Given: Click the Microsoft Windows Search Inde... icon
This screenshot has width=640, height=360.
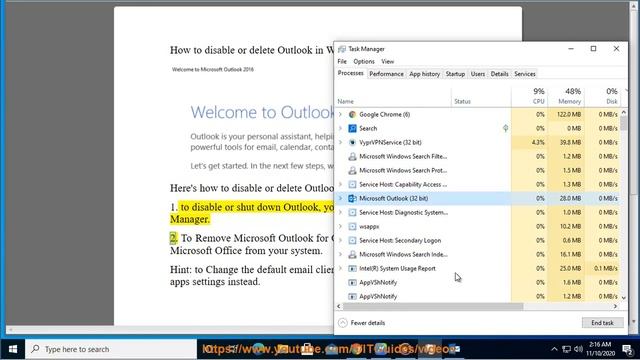Looking at the screenshot, I should click(x=352, y=254).
